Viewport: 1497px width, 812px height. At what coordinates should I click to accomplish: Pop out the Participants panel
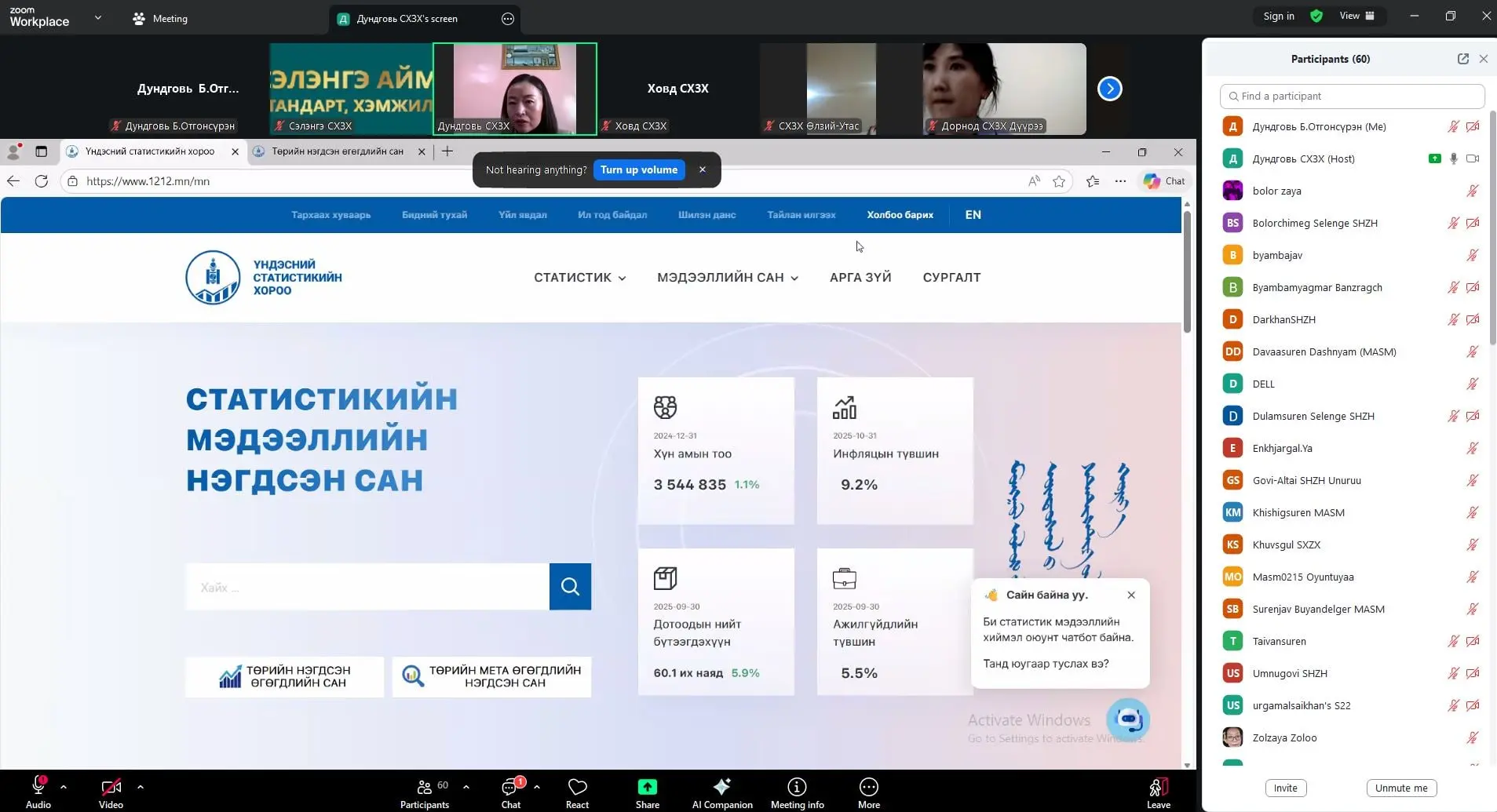pos(1462,59)
